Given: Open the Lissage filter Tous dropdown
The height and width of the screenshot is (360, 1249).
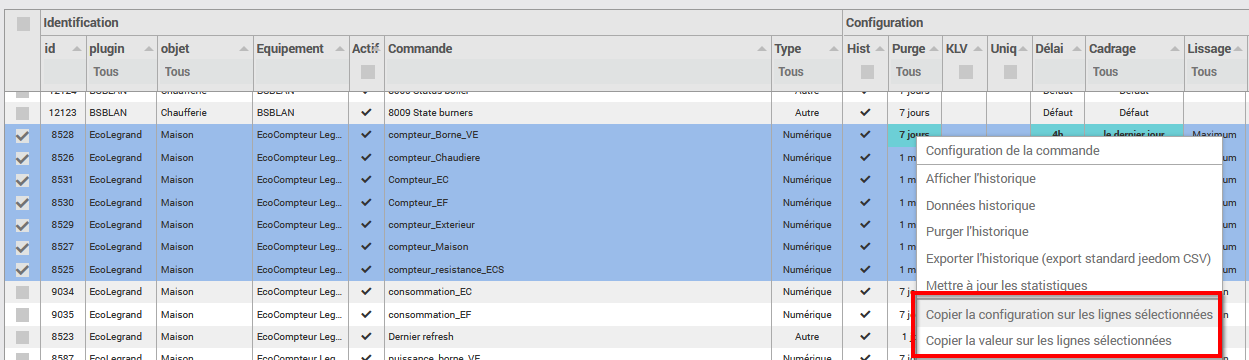Looking at the screenshot, I should coord(1216,72).
